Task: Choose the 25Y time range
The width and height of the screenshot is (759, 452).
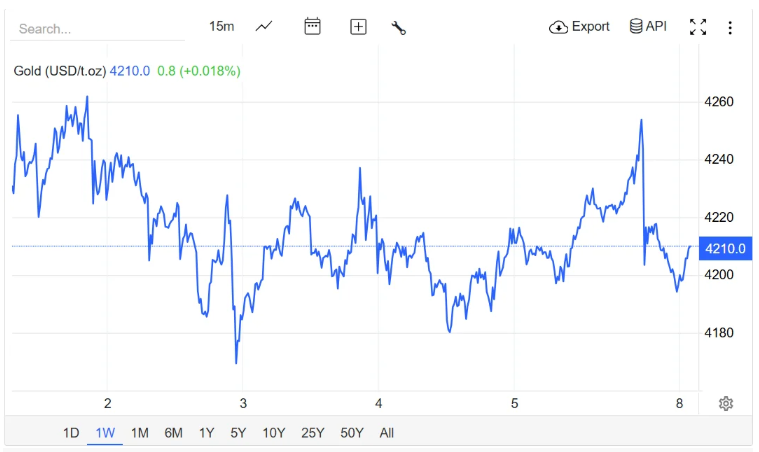Action: [x=313, y=433]
